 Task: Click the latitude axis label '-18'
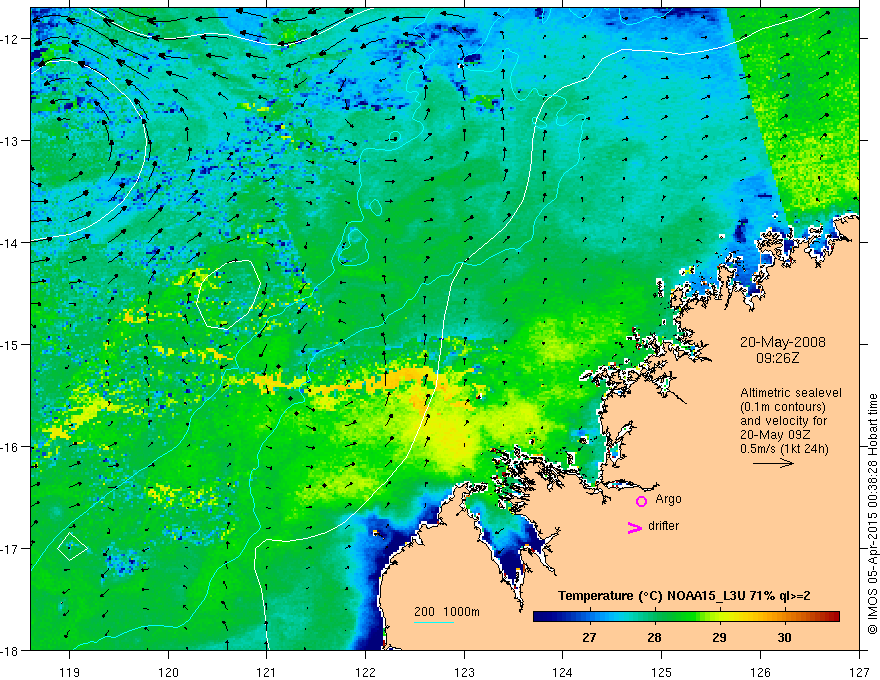coord(10,650)
